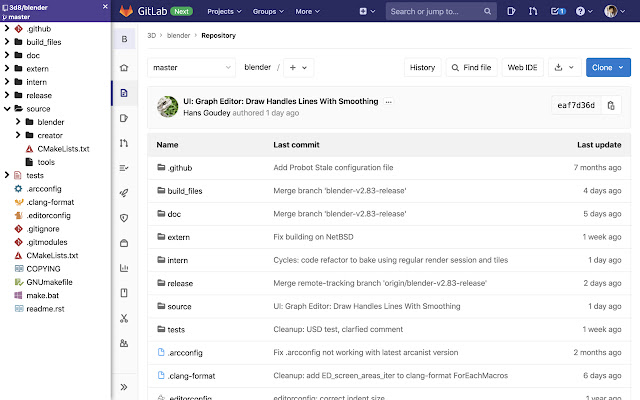Go to project overview home icon
Screen dimensions: 640x400
(x=124, y=68)
